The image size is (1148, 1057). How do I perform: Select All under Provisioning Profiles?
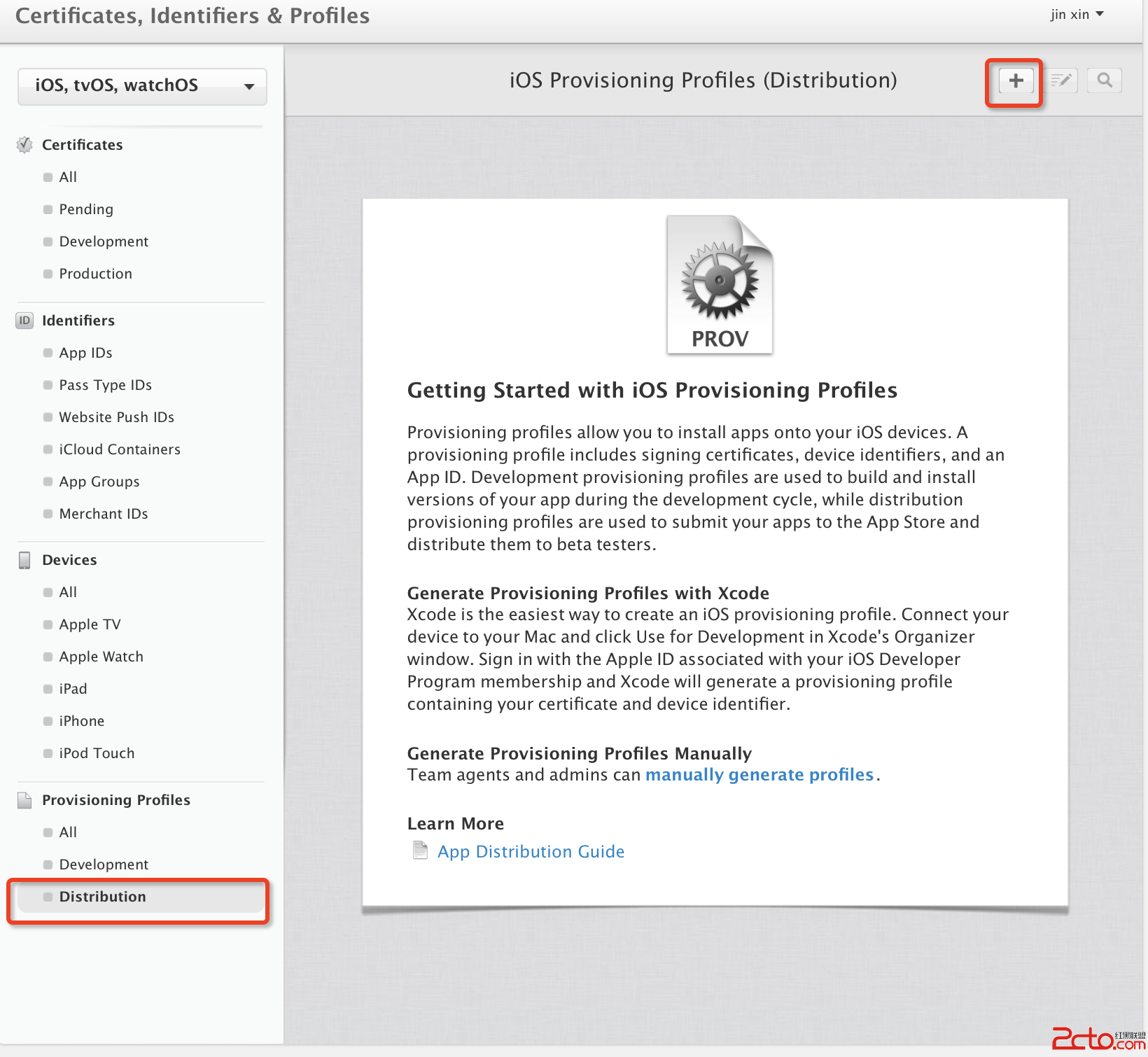[68, 832]
